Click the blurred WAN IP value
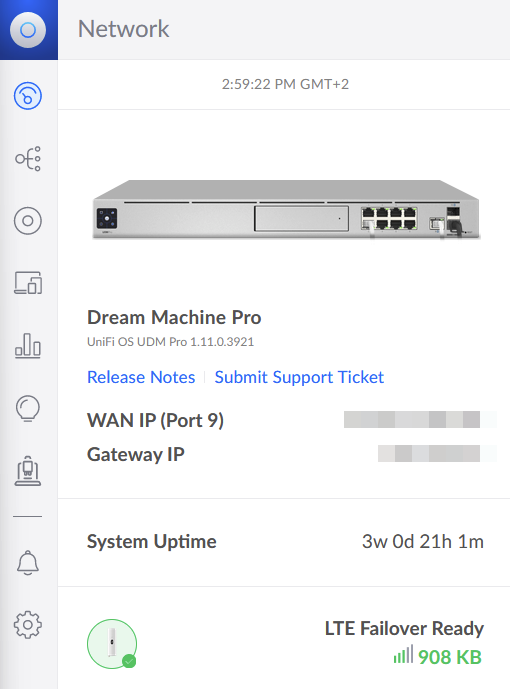Image resolution: width=510 pixels, height=689 pixels. [420, 420]
